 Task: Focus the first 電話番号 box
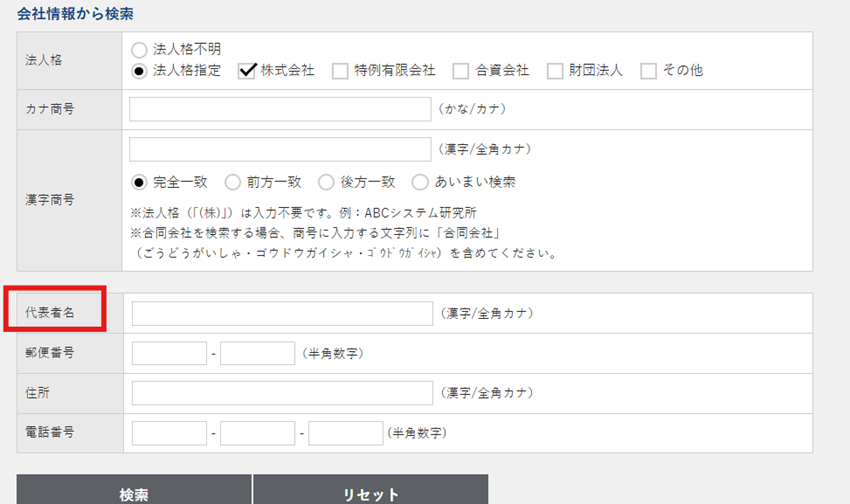169,433
